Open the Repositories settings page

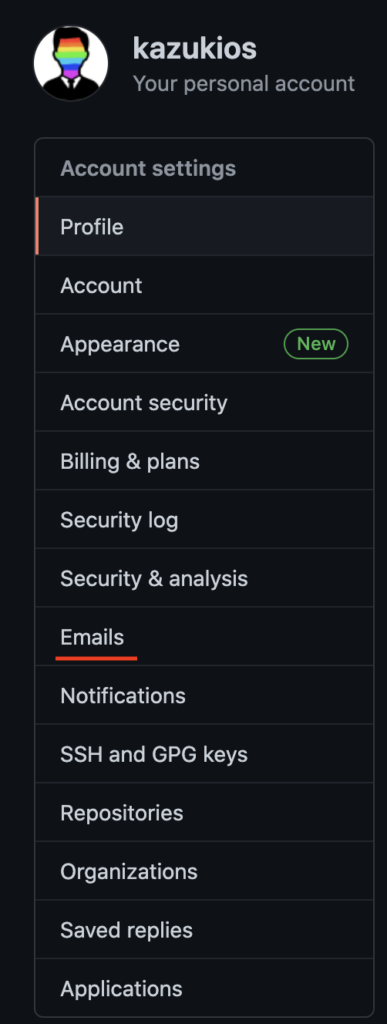pos(204,812)
